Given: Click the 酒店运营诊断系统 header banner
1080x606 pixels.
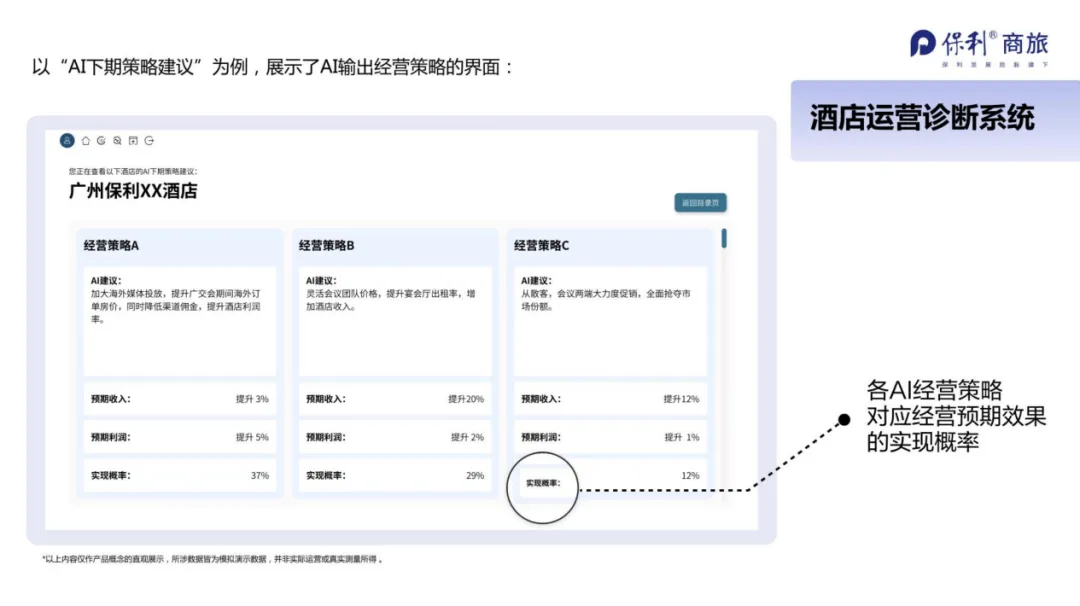Looking at the screenshot, I should tap(922, 119).
